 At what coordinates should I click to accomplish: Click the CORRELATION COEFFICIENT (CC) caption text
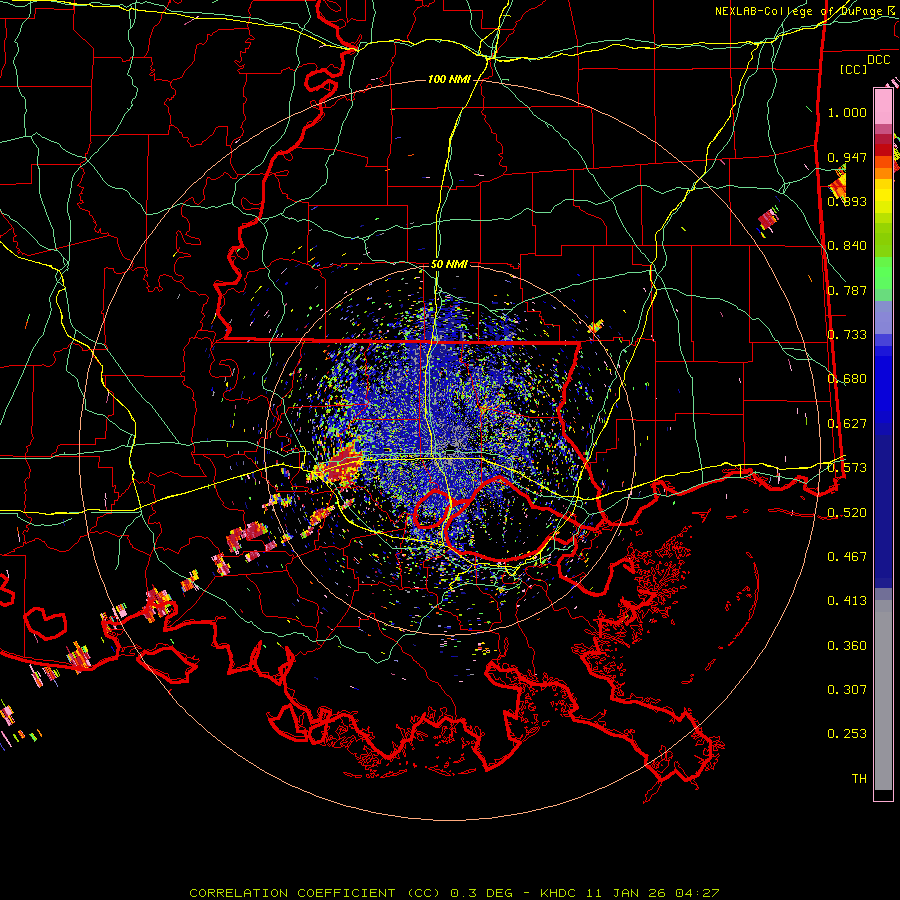(x=316, y=893)
